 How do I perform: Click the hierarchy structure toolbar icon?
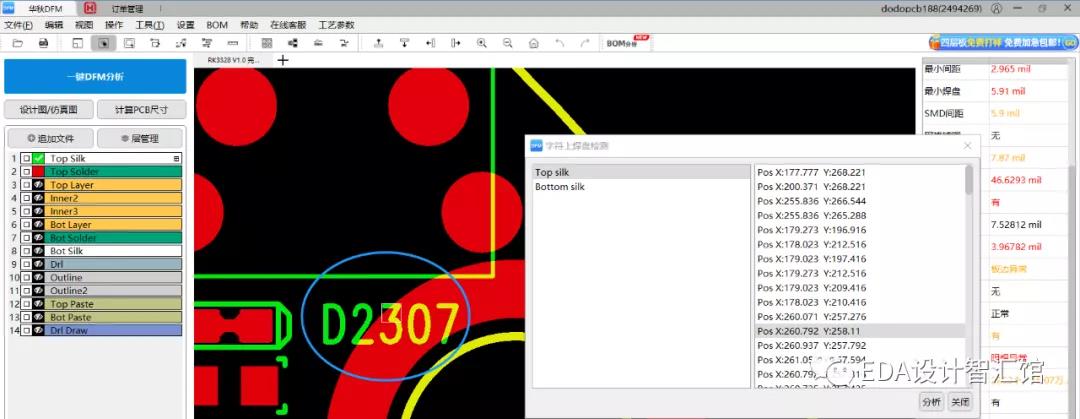[x=293, y=43]
